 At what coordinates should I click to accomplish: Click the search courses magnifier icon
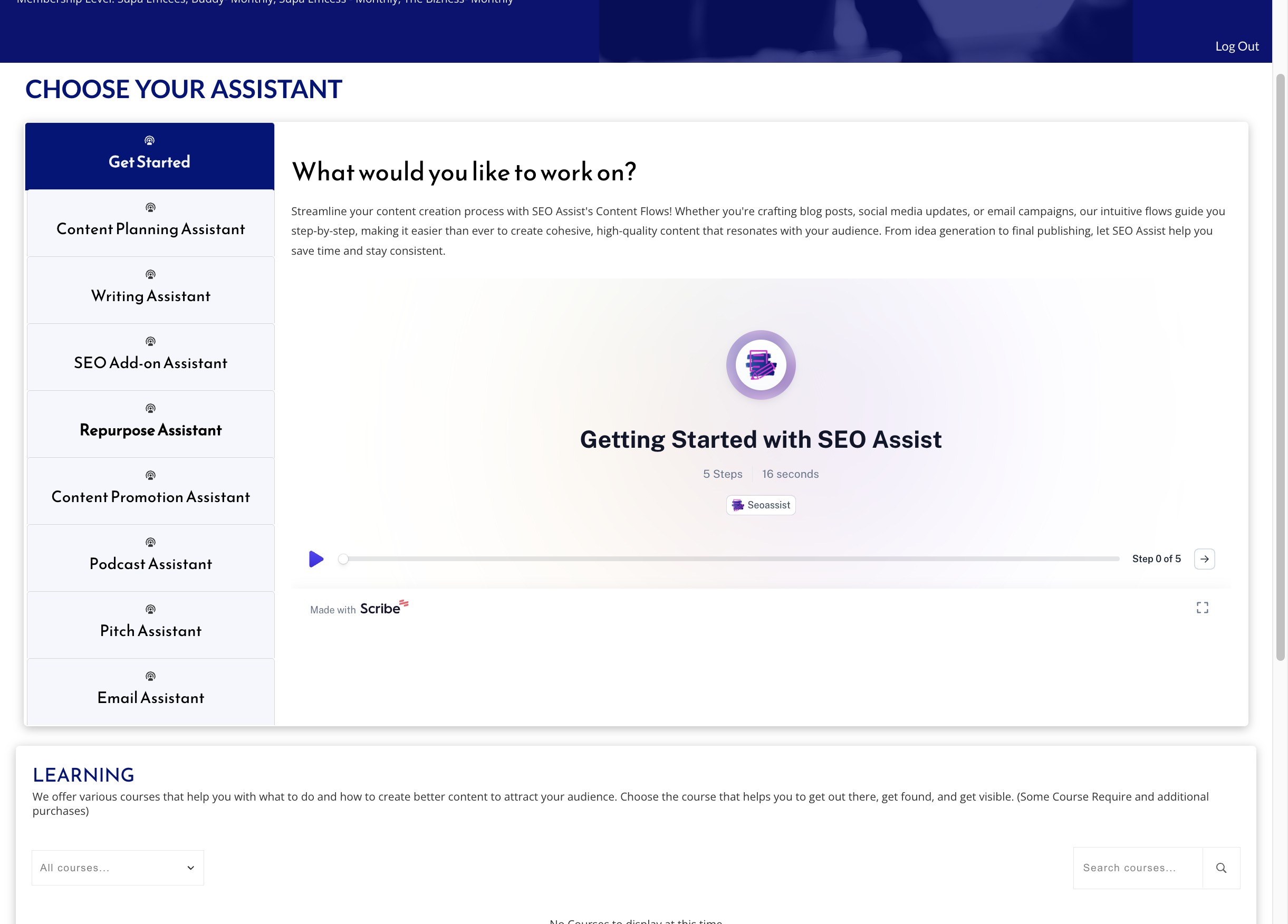coord(1221,868)
